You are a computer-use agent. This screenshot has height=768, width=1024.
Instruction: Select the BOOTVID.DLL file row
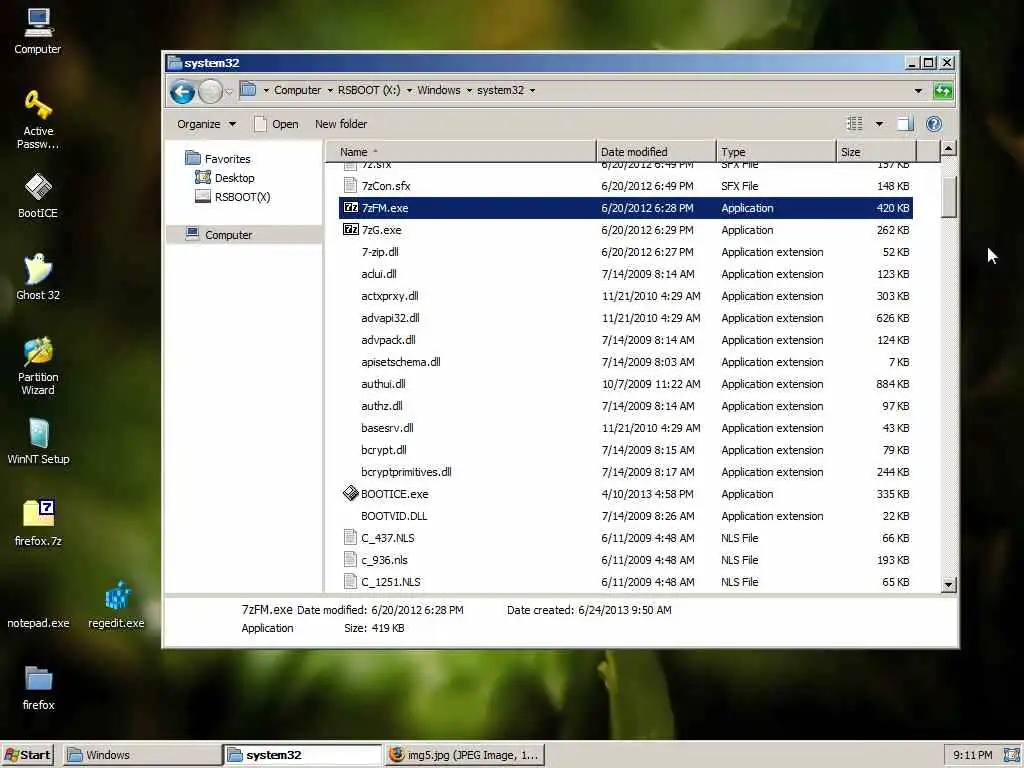pos(626,516)
